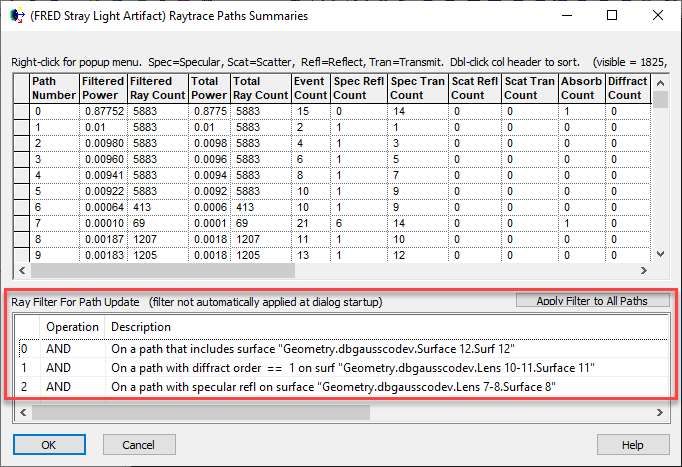The height and width of the screenshot is (467, 682).
Task: Click Apply Filter to All Paths button
Action: pyautogui.click(x=592, y=301)
